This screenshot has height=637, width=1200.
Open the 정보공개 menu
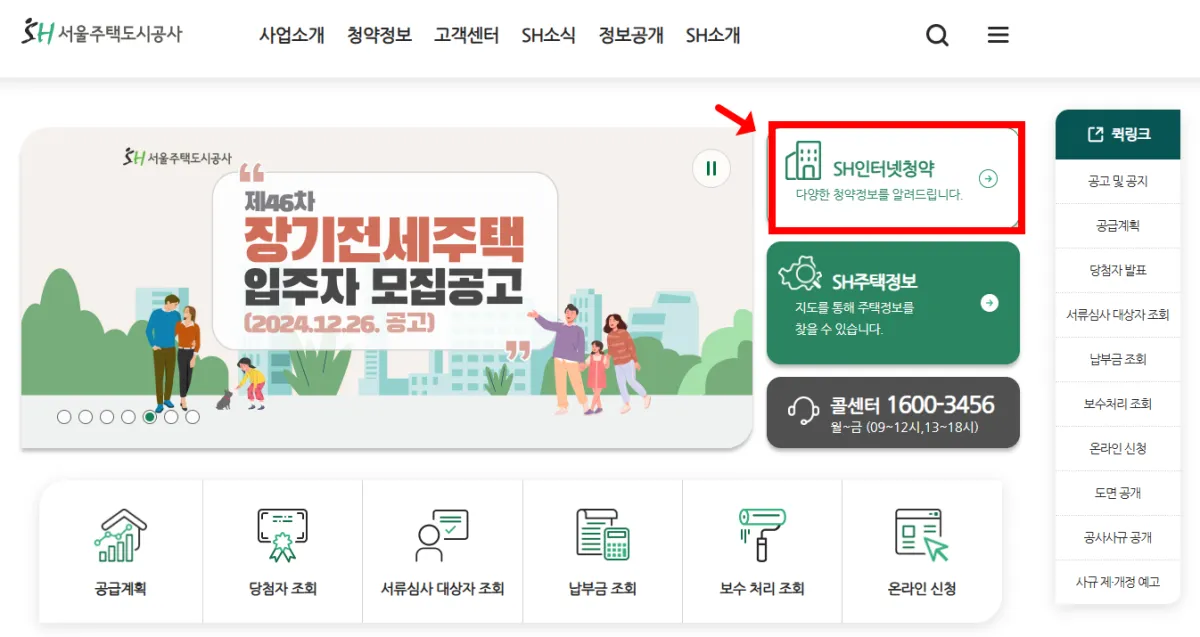631,35
